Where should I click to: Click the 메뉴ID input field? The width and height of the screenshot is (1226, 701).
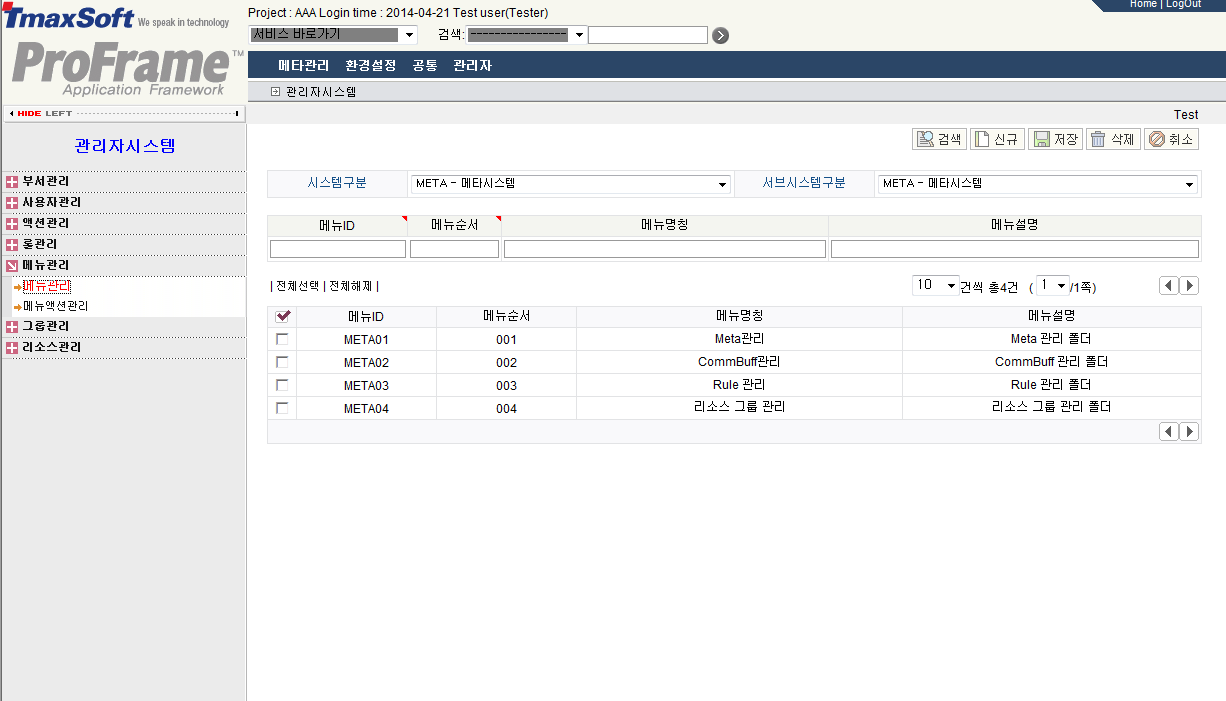pos(338,248)
